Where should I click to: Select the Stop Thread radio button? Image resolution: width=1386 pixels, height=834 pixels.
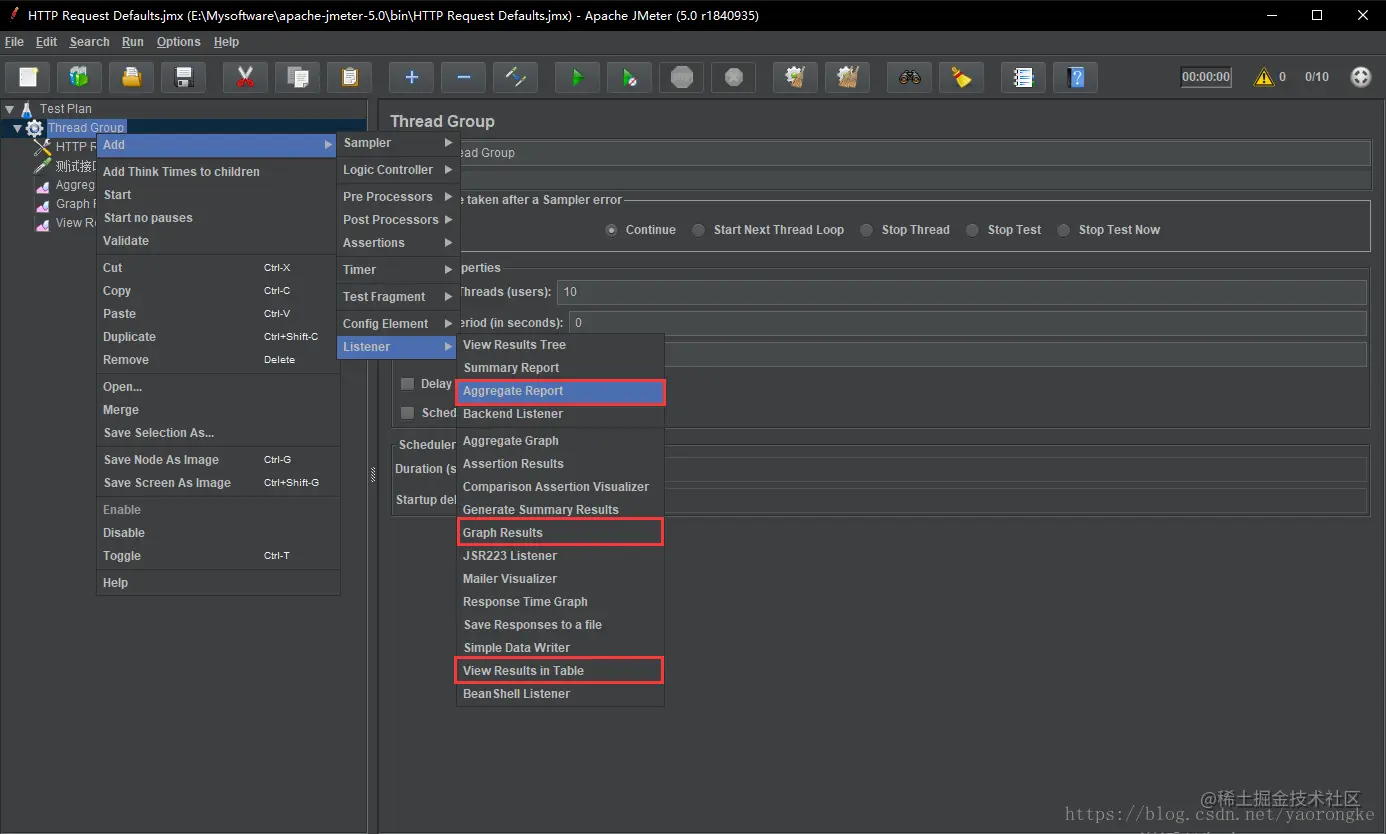click(867, 230)
